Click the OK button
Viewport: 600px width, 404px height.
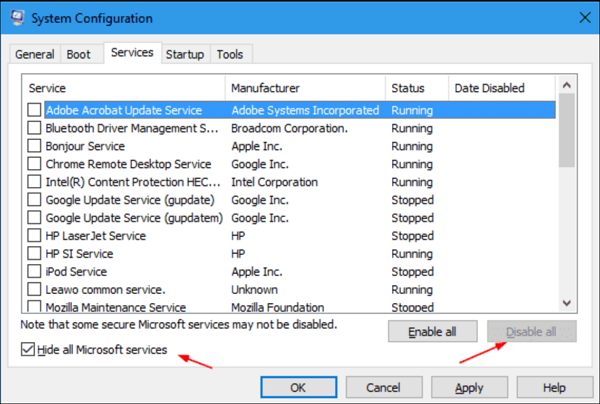click(x=298, y=387)
